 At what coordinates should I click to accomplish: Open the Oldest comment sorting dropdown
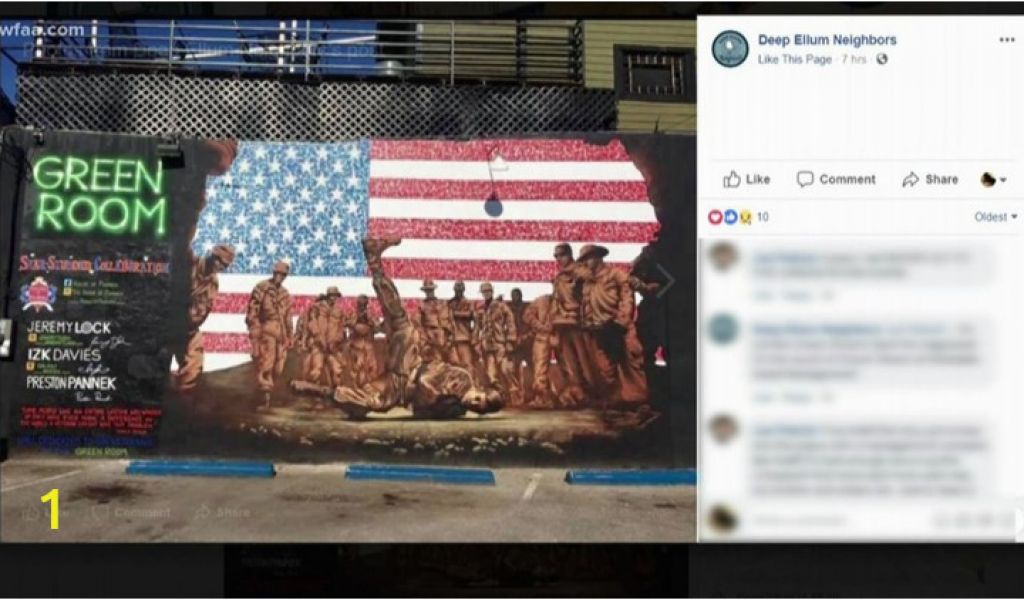(x=995, y=217)
